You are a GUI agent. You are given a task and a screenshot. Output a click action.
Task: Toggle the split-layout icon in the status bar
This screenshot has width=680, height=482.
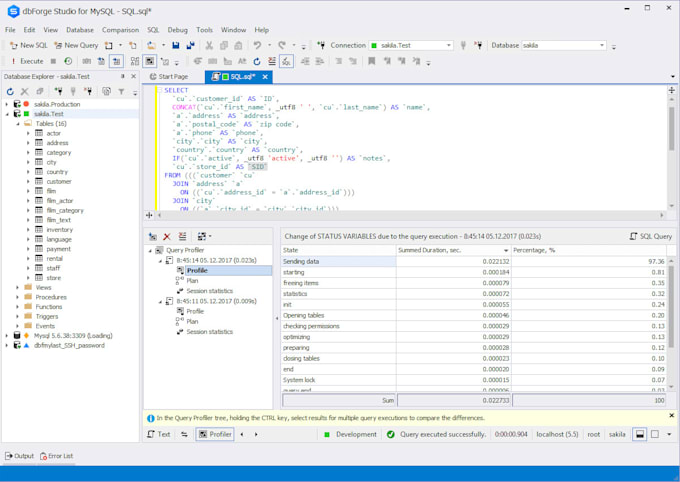tap(639, 434)
